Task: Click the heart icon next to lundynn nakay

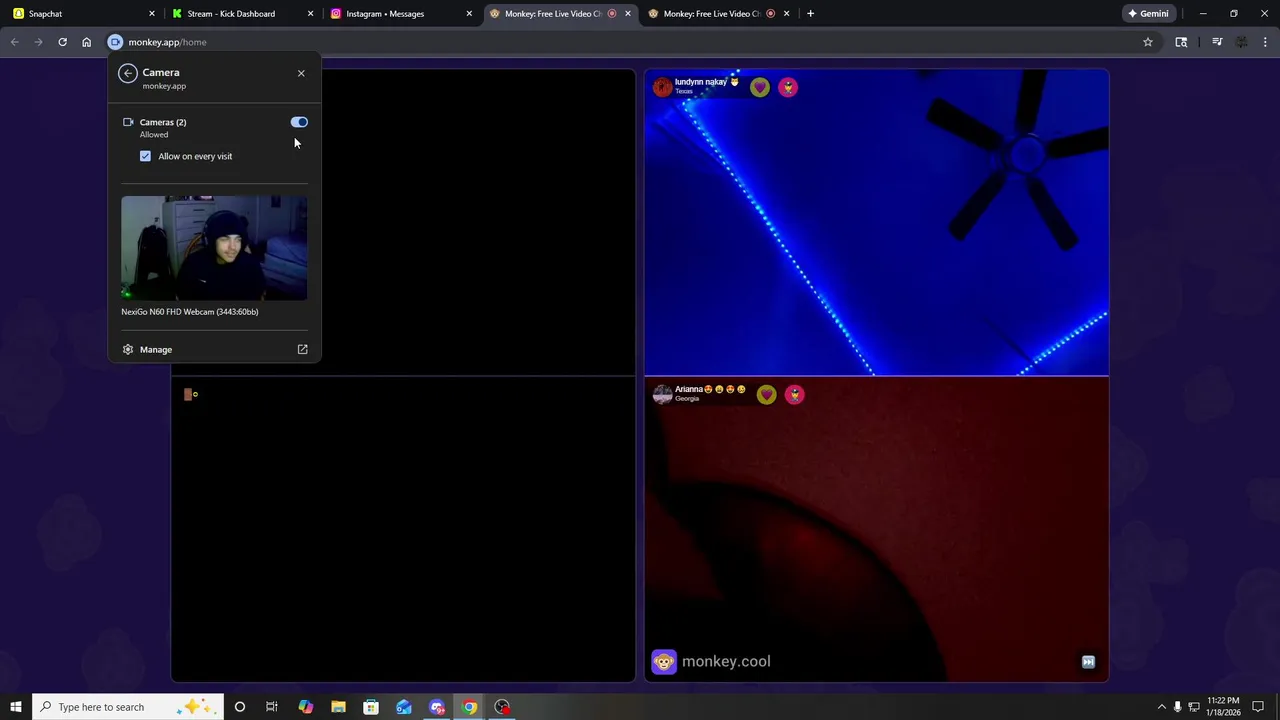Action: click(x=760, y=87)
